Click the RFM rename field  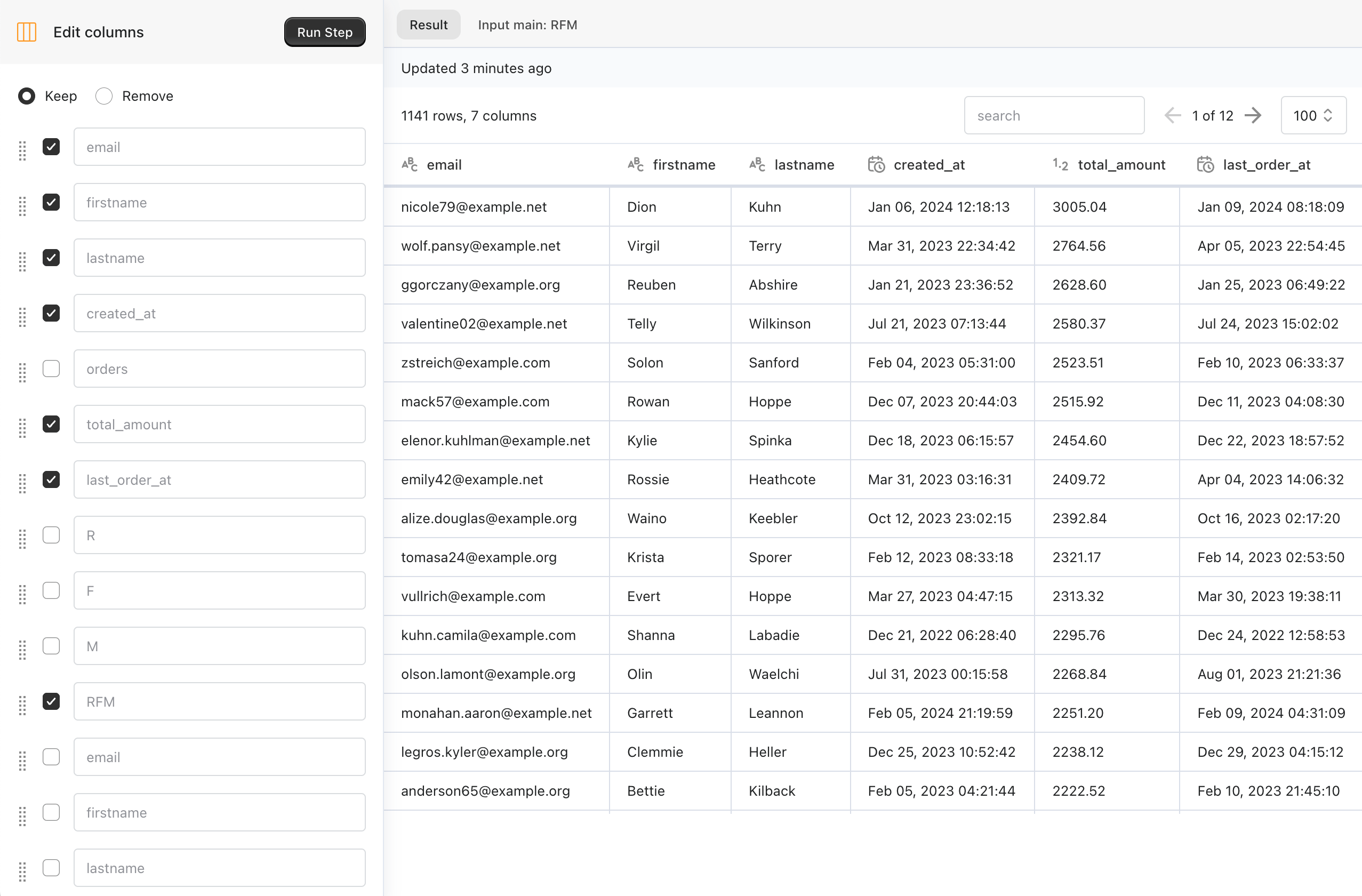coord(220,702)
